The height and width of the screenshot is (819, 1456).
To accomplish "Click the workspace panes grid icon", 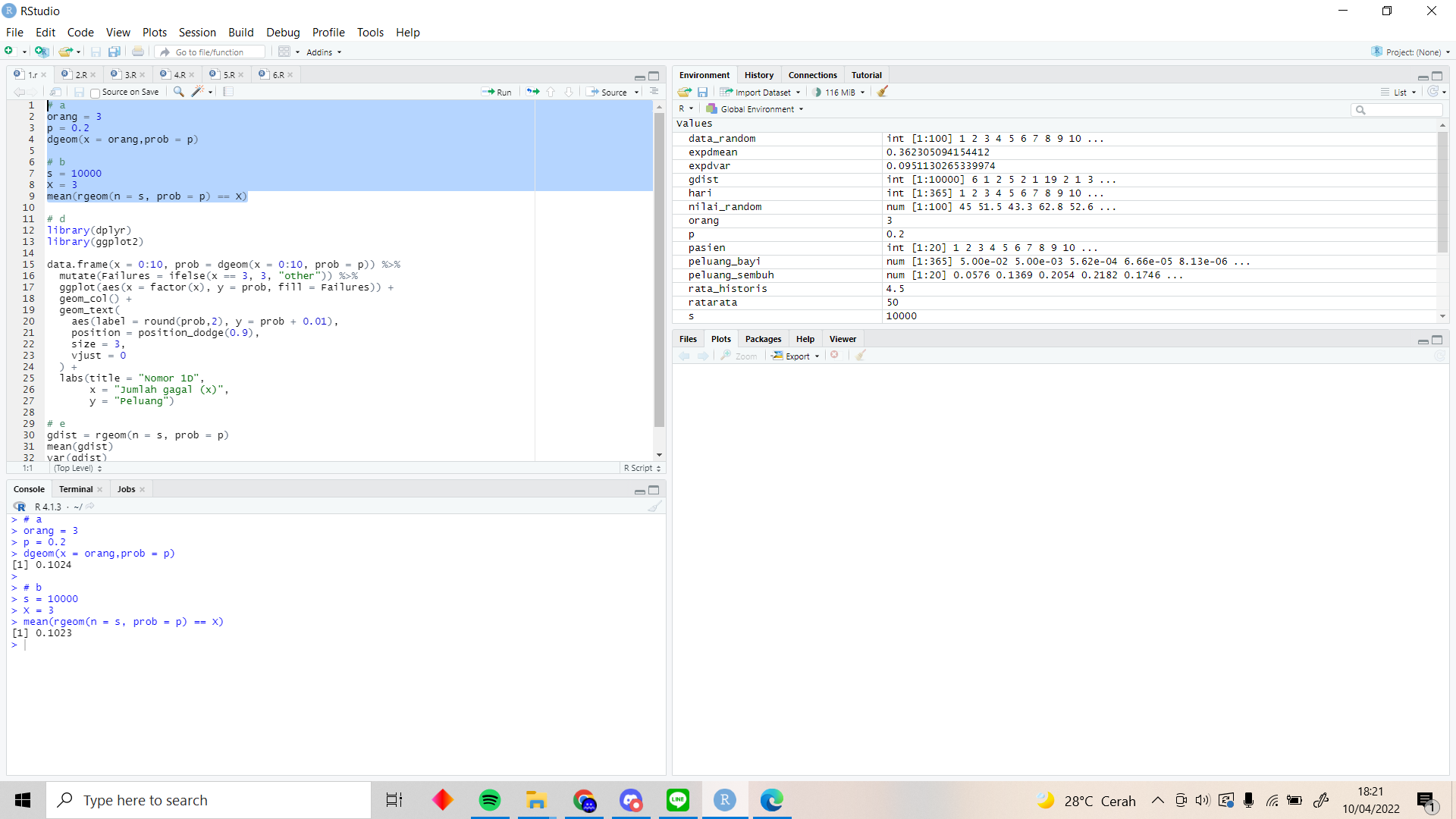I will pyautogui.click(x=284, y=52).
